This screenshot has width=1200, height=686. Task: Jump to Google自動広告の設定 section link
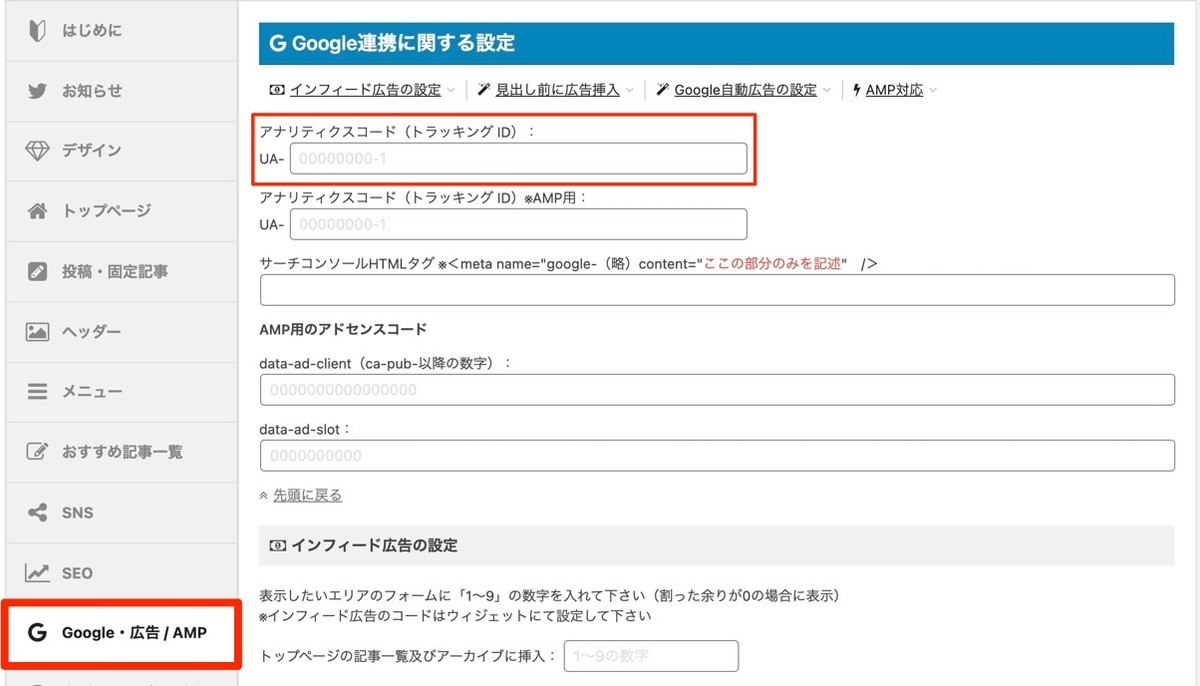[x=746, y=90]
